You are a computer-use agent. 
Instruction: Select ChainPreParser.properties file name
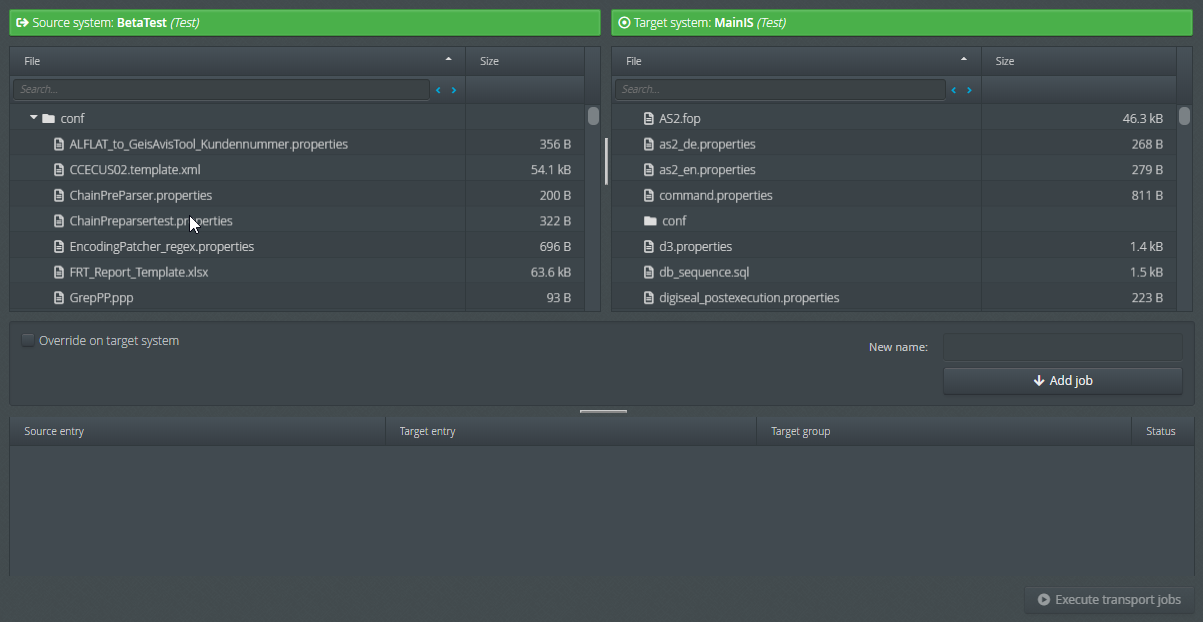tap(141, 195)
